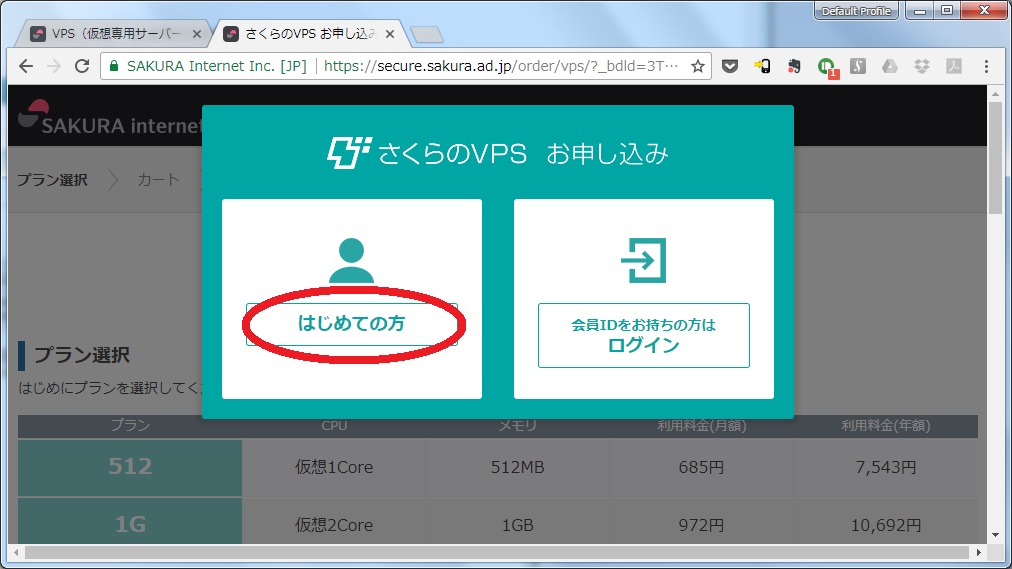The height and width of the screenshot is (569, 1012).
Task: Click the login arrow icon
Action: [643, 260]
